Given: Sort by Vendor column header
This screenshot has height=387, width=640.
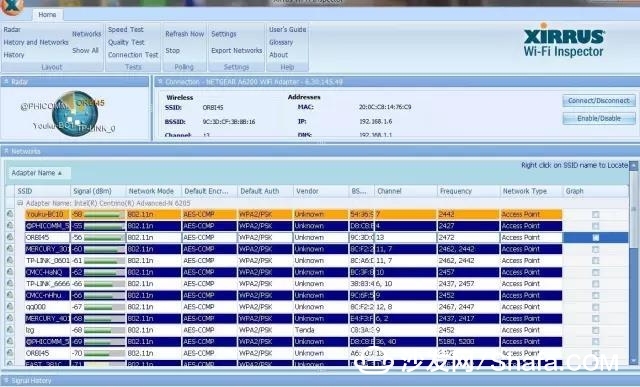Looking at the screenshot, I should 321,191.
